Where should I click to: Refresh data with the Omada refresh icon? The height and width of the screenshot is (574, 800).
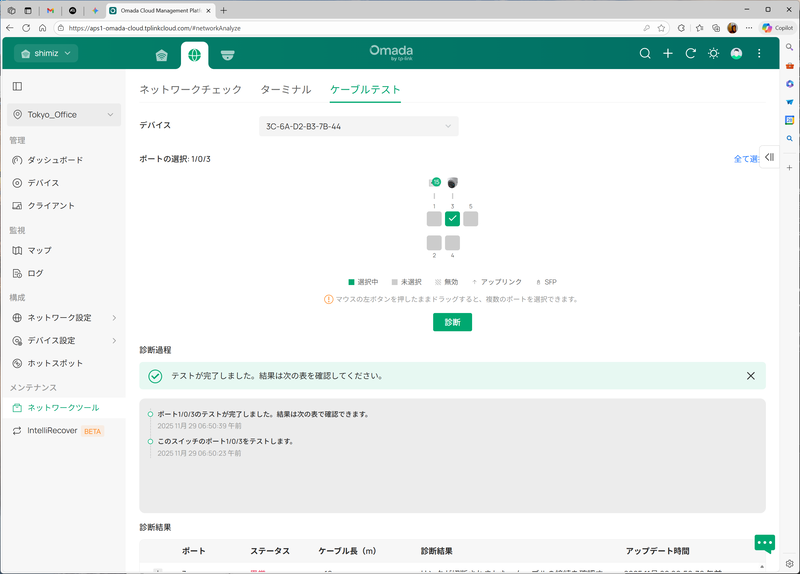pyautogui.click(x=691, y=54)
